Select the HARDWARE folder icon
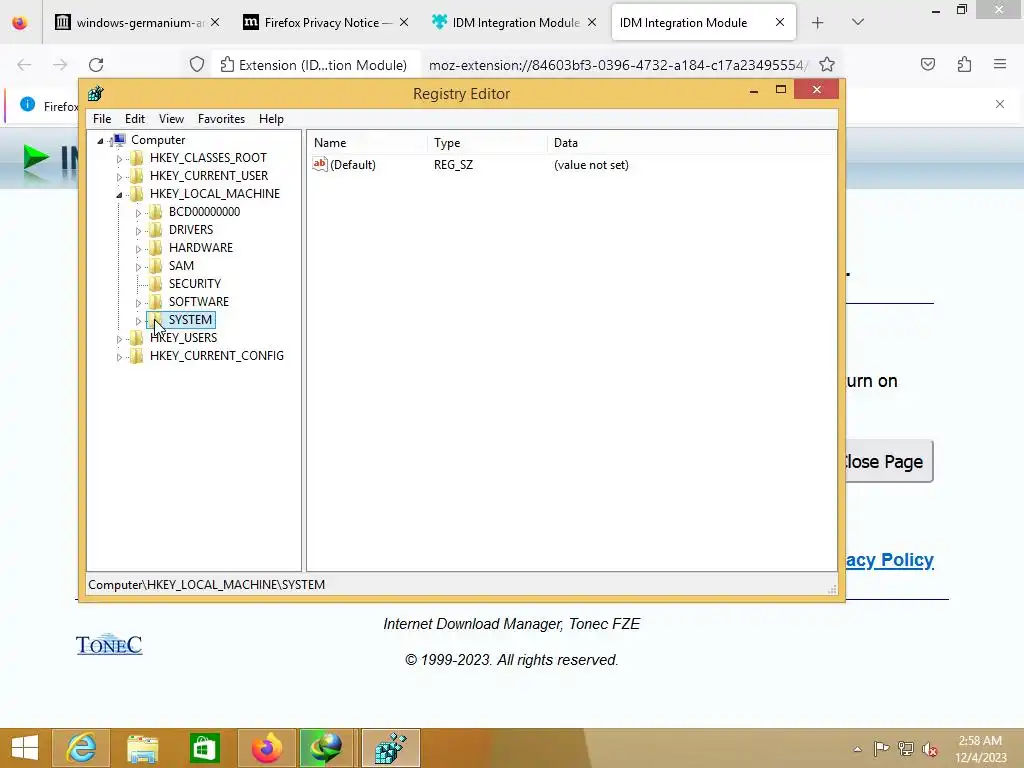The image size is (1024, 768). [x=155, y=248]
